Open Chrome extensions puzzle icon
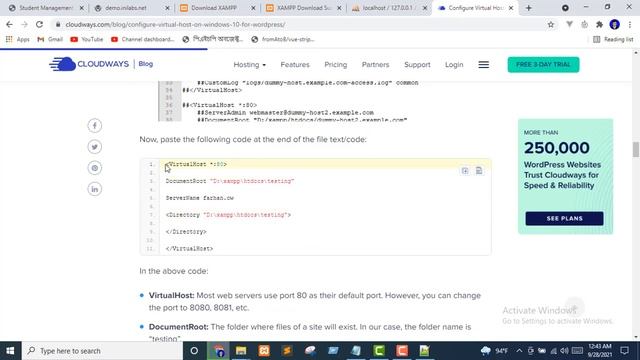The width and height of the screenshot is (640, 360). (x=599, y=24)
